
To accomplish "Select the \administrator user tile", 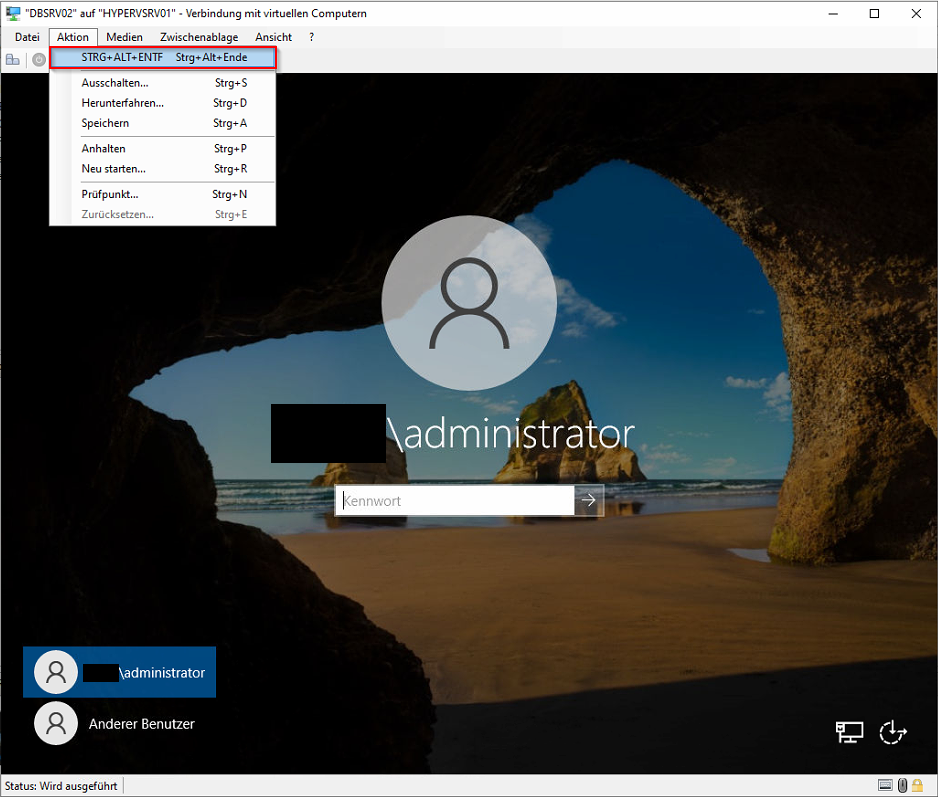I will [120, 672].
